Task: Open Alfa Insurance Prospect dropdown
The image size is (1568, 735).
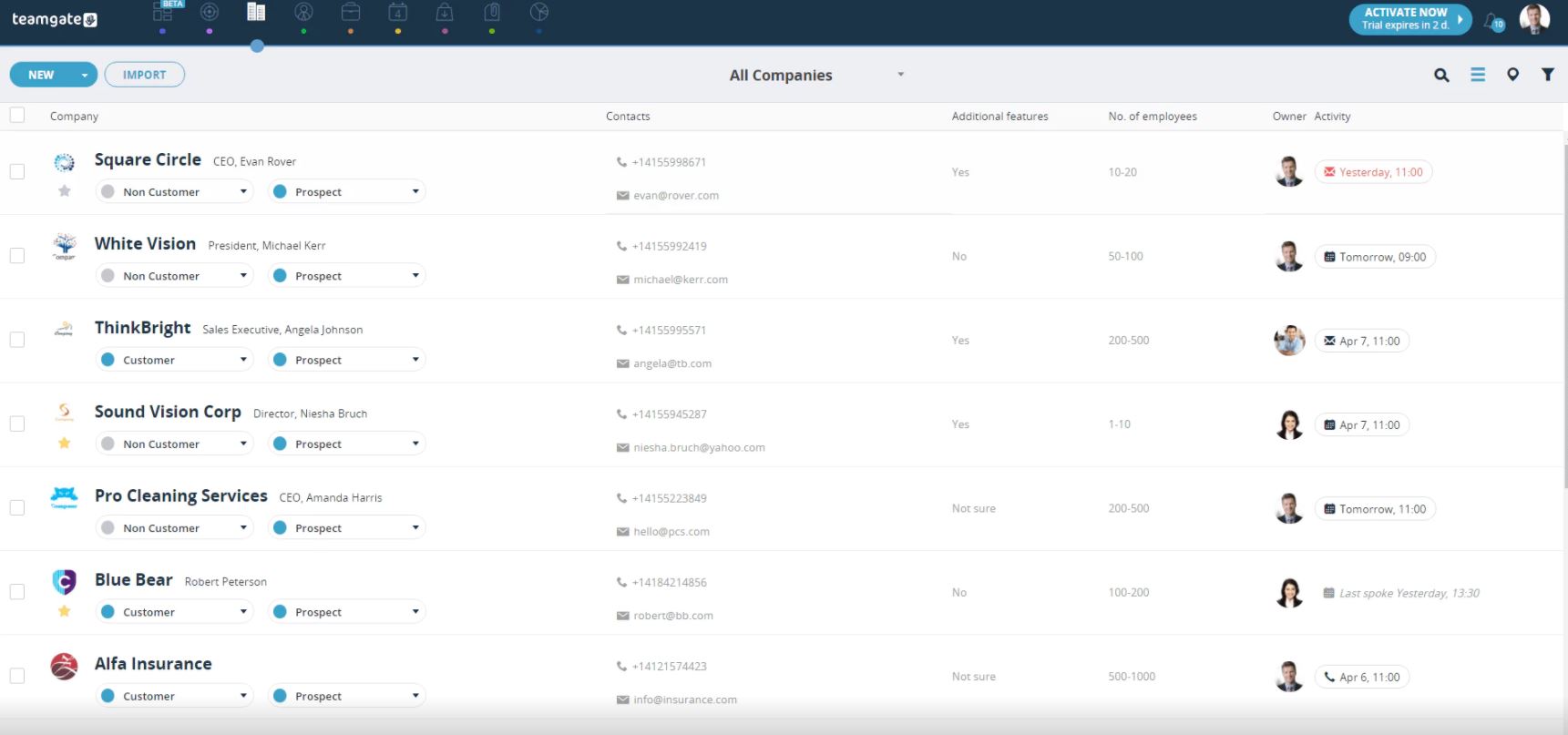Action: 346,696
